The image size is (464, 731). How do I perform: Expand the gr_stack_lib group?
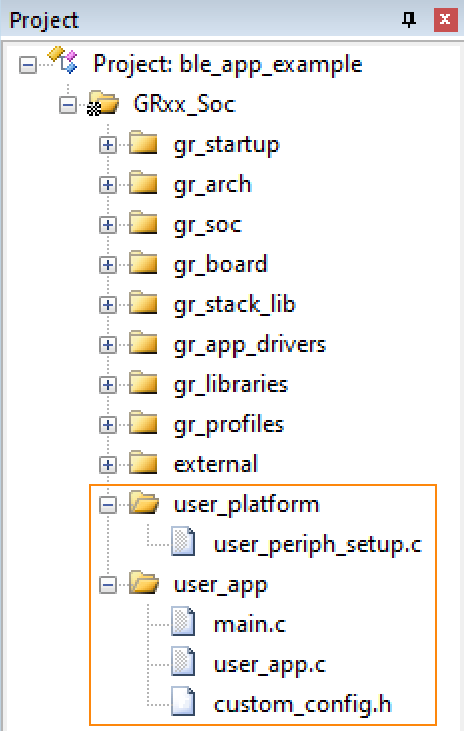click(x=108, y=305)
